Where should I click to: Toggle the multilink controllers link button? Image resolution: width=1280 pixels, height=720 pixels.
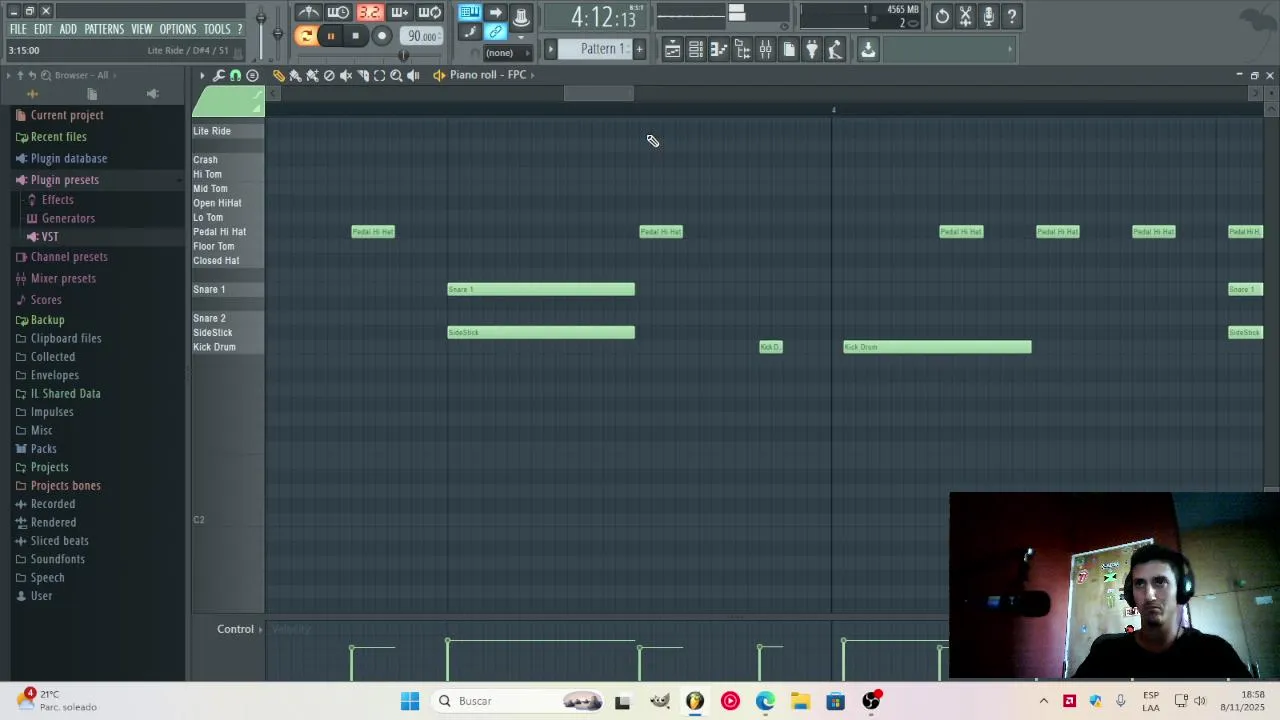click(x=495, y=32)
